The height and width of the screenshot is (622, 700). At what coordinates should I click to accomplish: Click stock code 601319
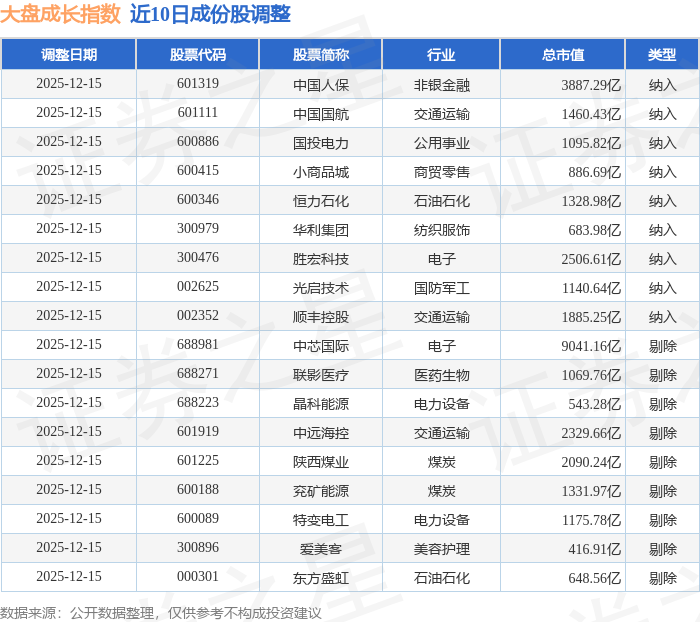click(x=198, y=83)
